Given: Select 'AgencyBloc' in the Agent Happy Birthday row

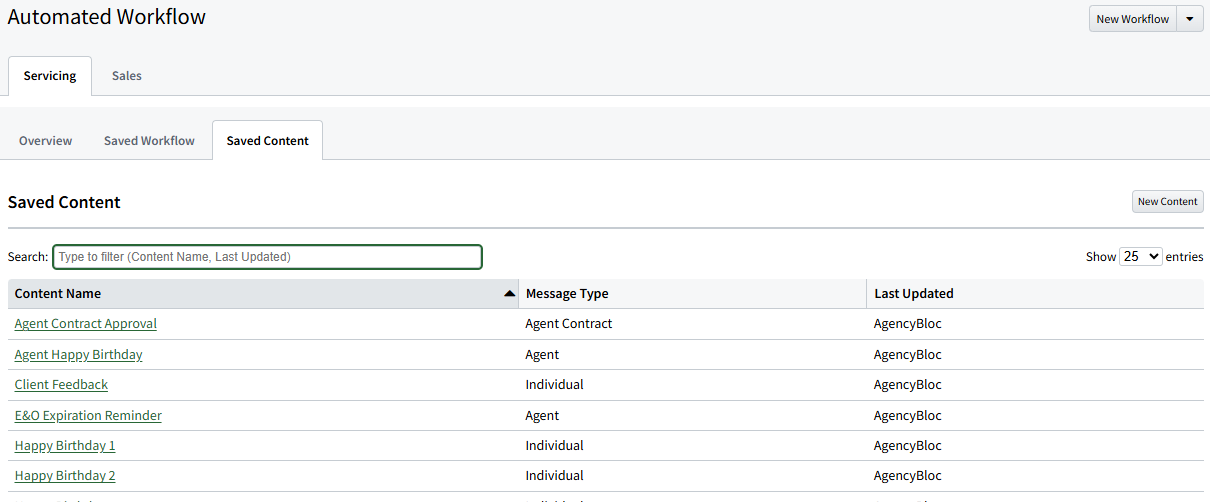Looking at the screenshot, I should (x=907, y=355).
